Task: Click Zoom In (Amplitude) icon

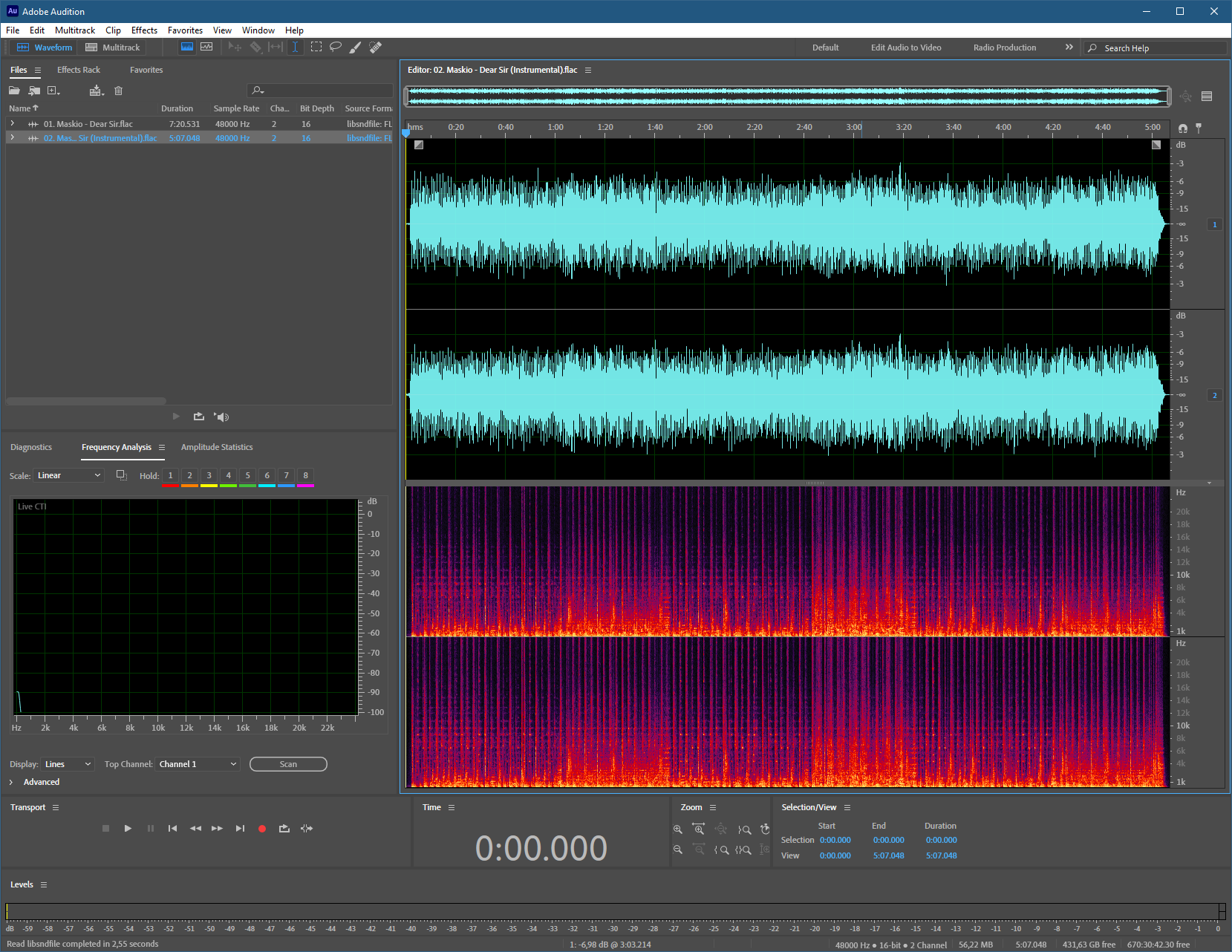Action: (678, 829)
